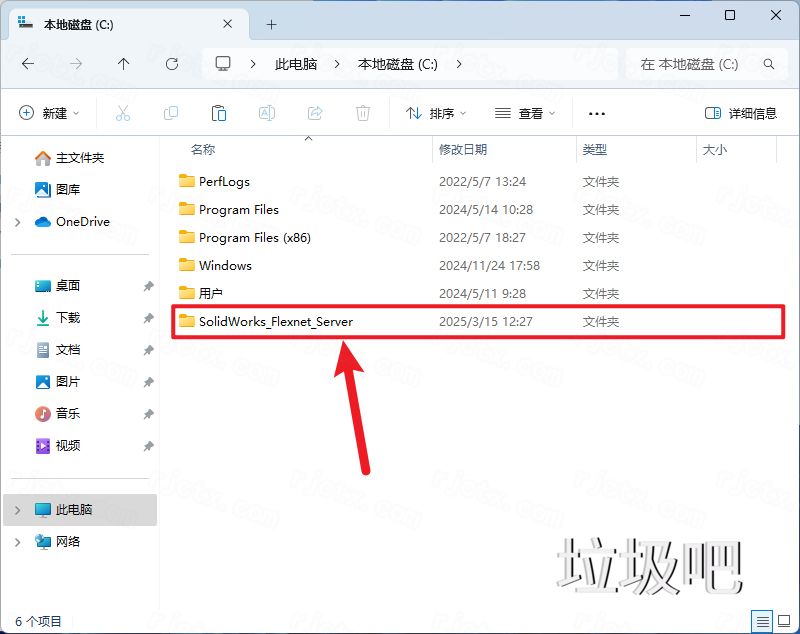Click the Delete icon in the toolbar
Image resolution: width=800 pixels, height=634 pixels.
click(363, 113)
